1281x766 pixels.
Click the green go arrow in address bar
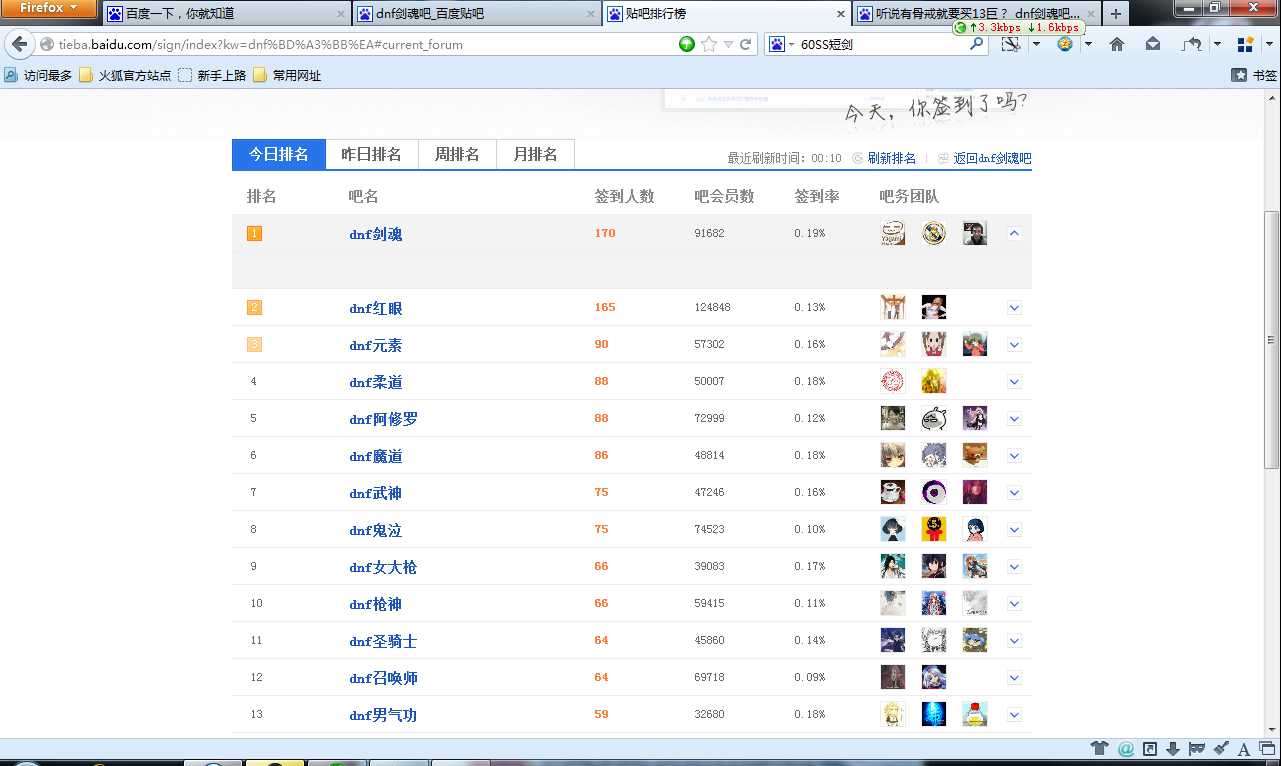click(687, 44)
